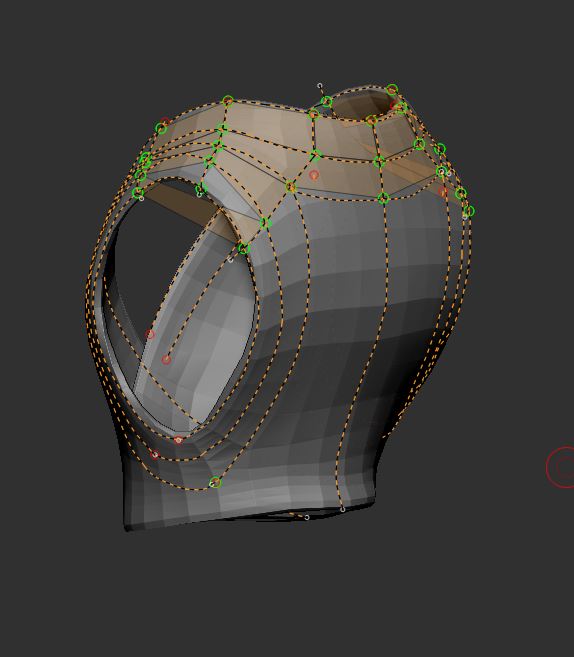Screen dimensions: 574x657
Task: Click the green point at the topmost neck rim
Action: pyautogui.click(x=392, y=89)
